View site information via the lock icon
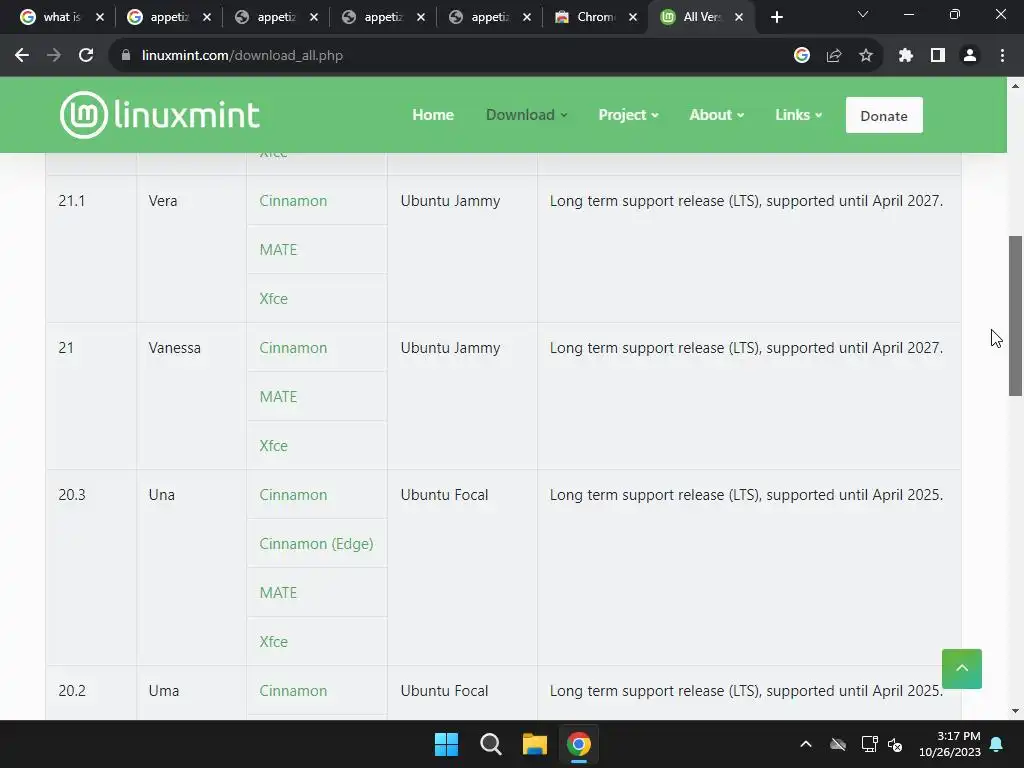This screenshot has height=768, width=1024. (126, 56)
